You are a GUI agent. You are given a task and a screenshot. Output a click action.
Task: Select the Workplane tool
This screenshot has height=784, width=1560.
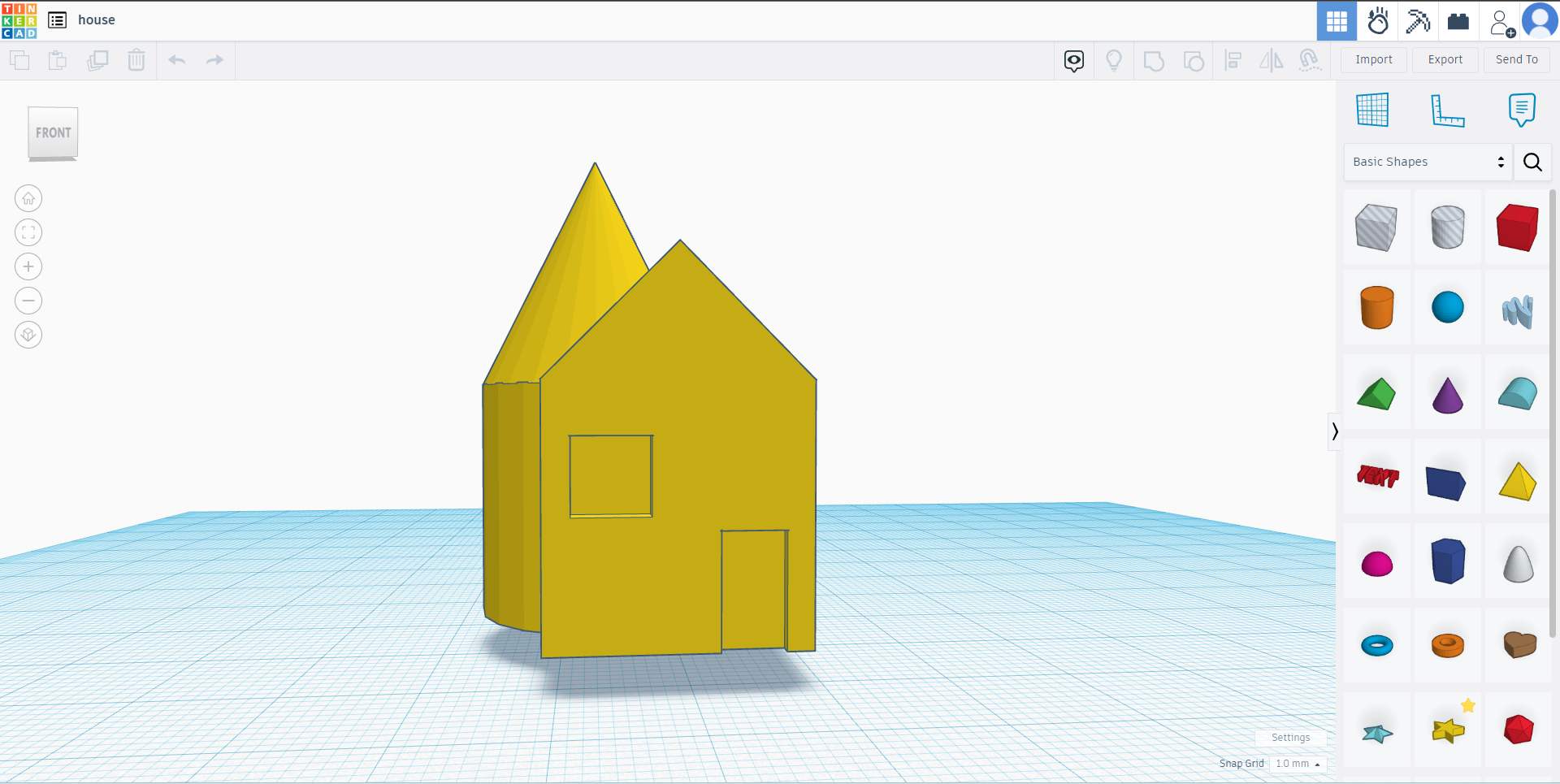click(x=1372, y=110)
